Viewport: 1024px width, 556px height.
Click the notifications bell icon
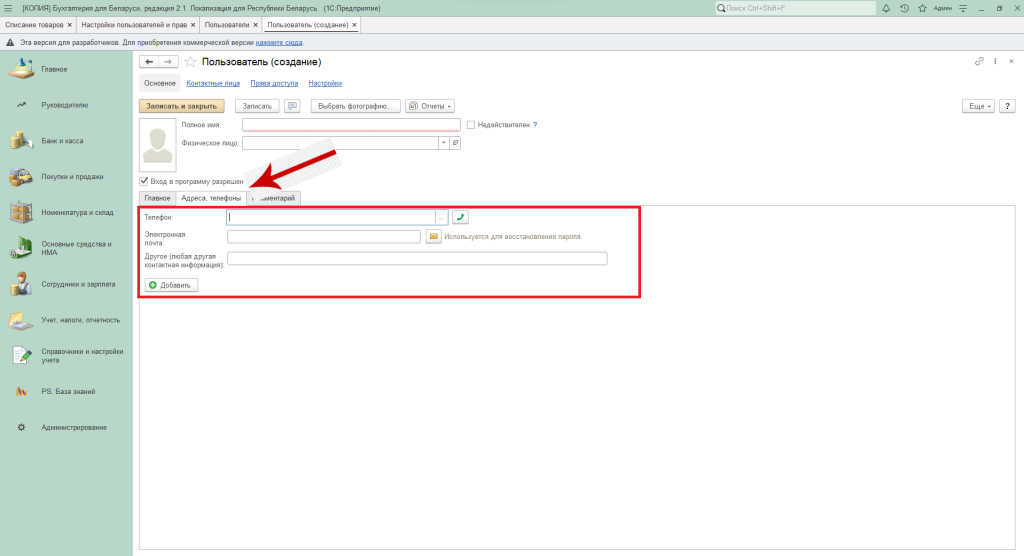point(887,8)
